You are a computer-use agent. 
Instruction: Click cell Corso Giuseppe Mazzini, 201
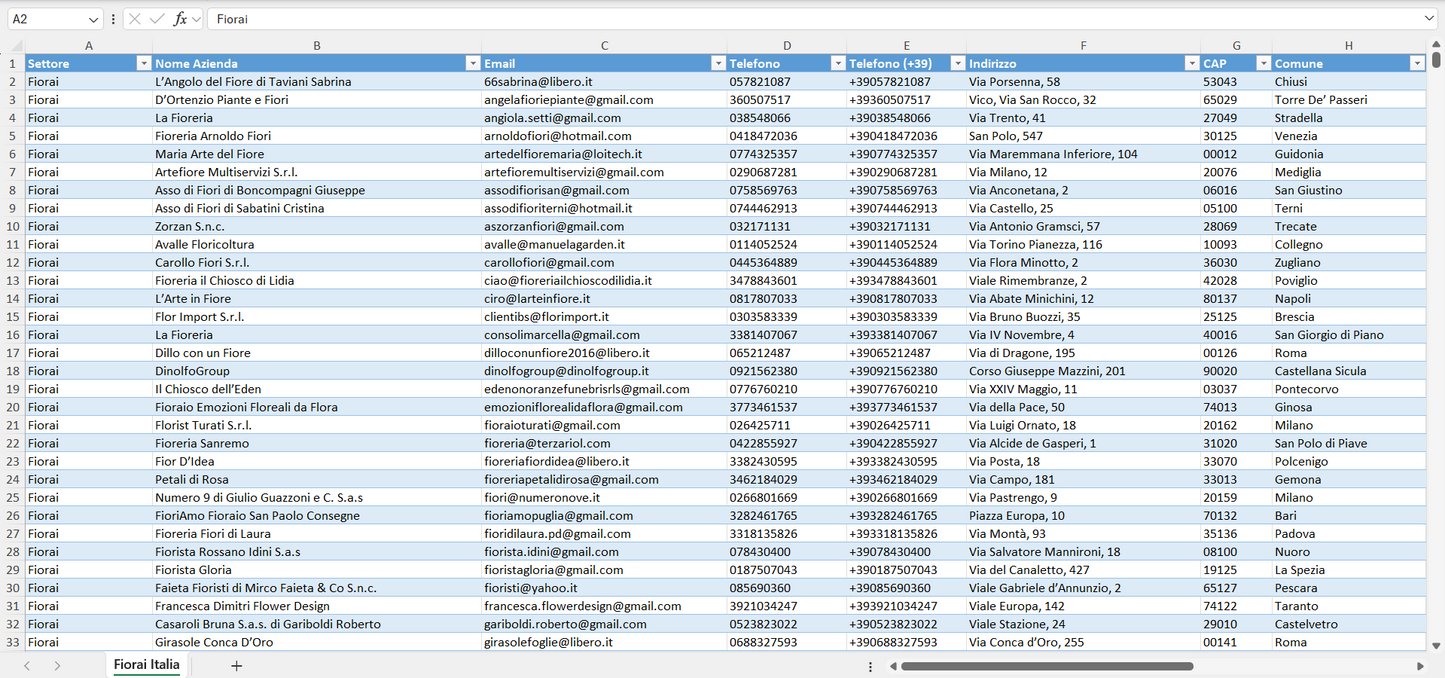1083,371
